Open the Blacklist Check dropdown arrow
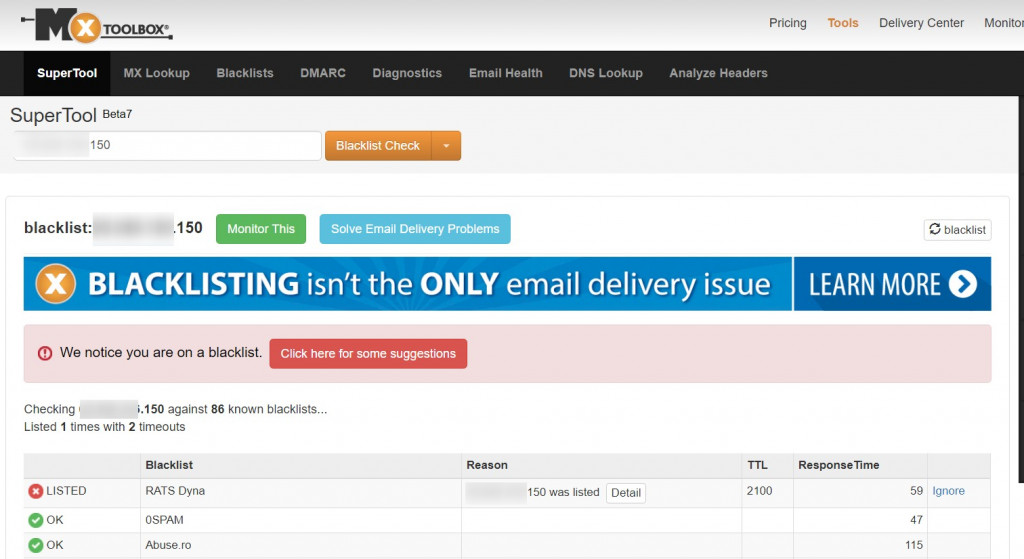The width and height of the screenshot is (1024, 559). [447, 146]
